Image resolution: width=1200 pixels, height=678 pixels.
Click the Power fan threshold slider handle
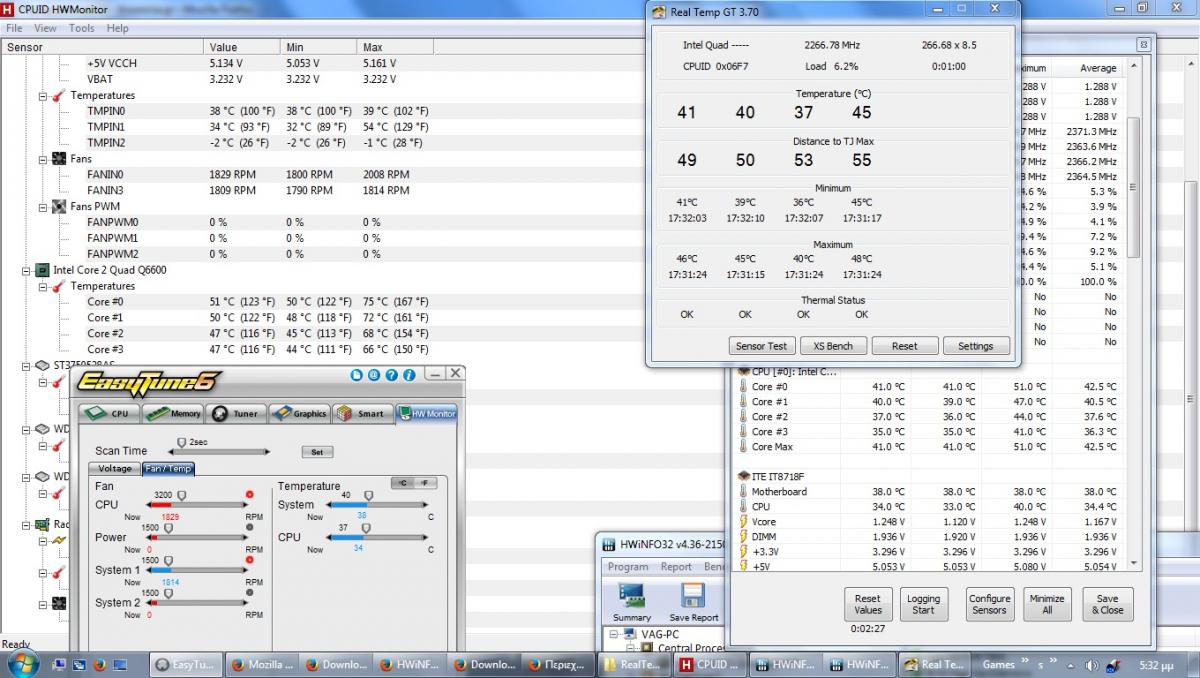pos(168,529)
